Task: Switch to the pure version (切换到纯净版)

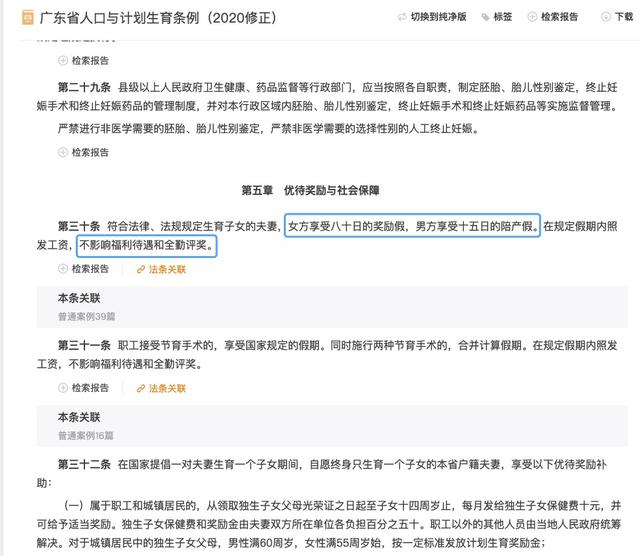Action: coord(438,17)
